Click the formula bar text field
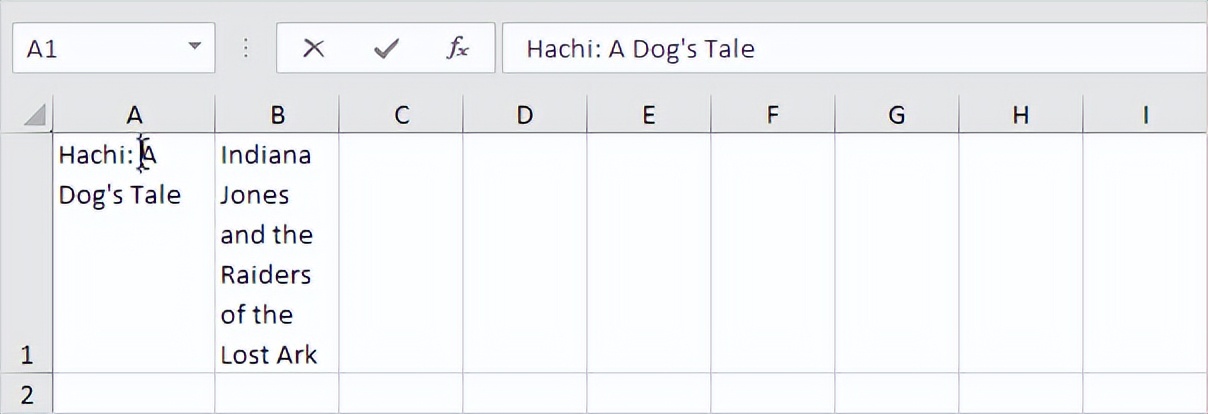Screen dimensions: 1208x414 [850, 49]
